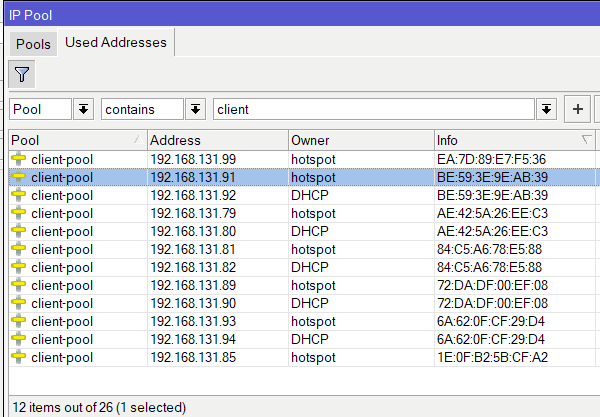Click pool icon for 192.168.131.85 row
Image resolution: width=600 pixels, height=417 pixels.
point(19,357)
